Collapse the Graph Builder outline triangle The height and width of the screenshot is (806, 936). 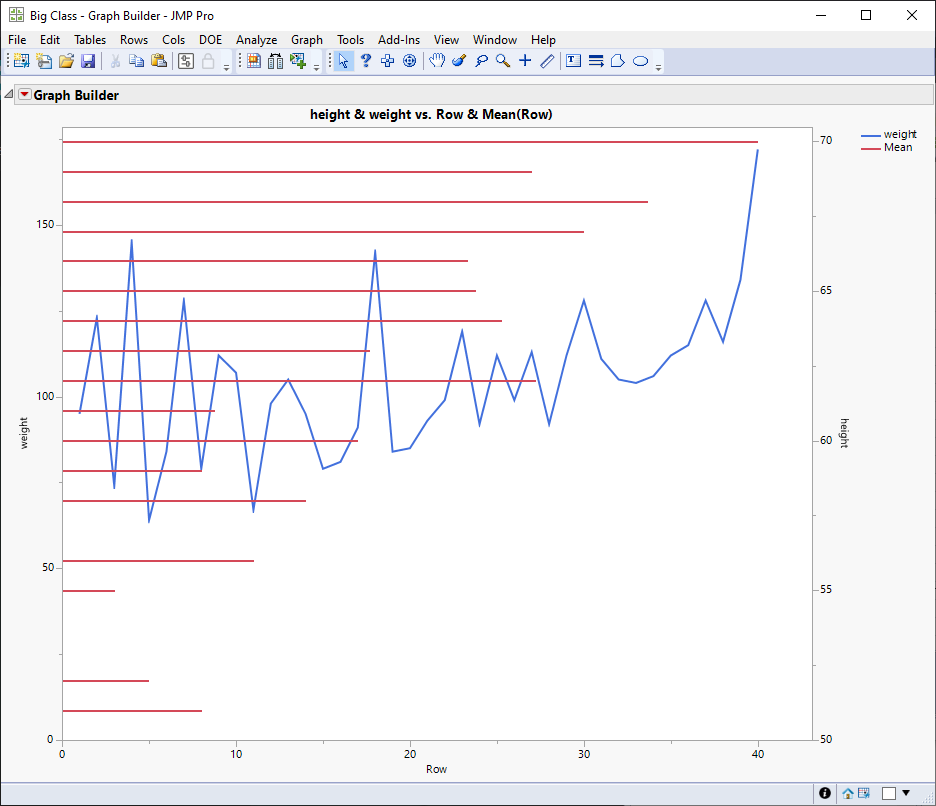[x=8, y=94]
